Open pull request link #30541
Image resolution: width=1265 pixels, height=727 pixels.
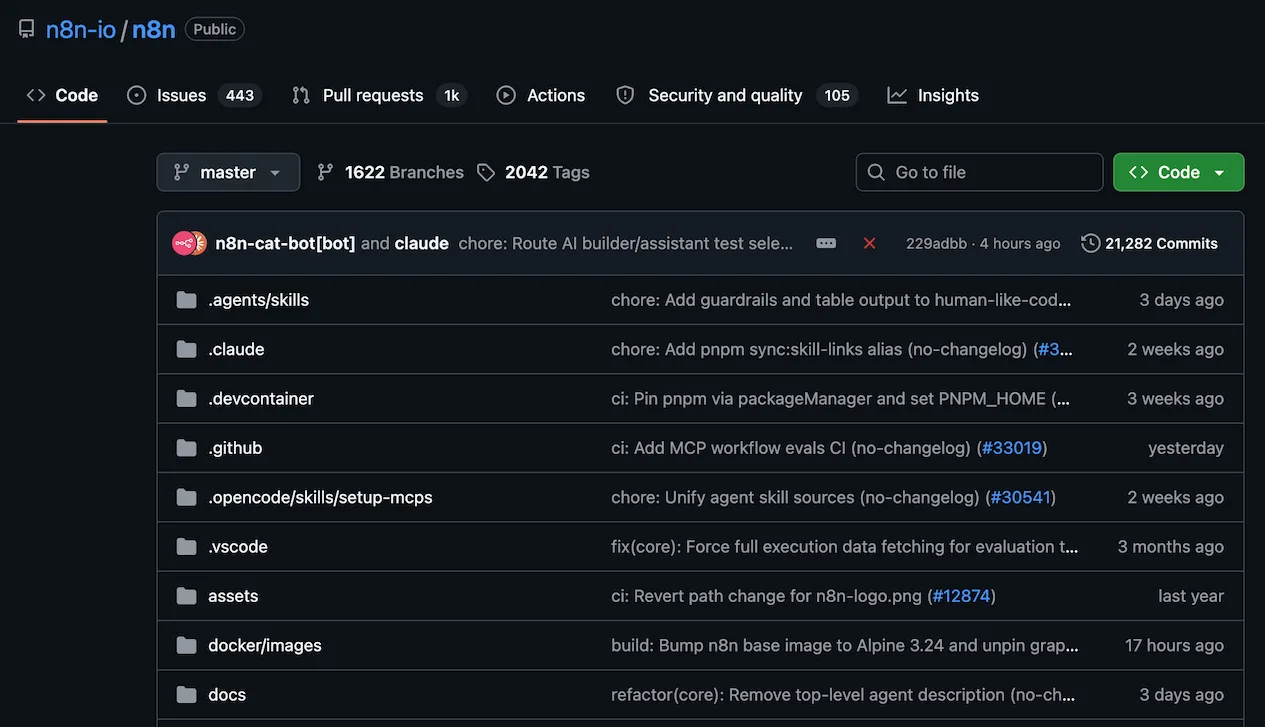1021,497
